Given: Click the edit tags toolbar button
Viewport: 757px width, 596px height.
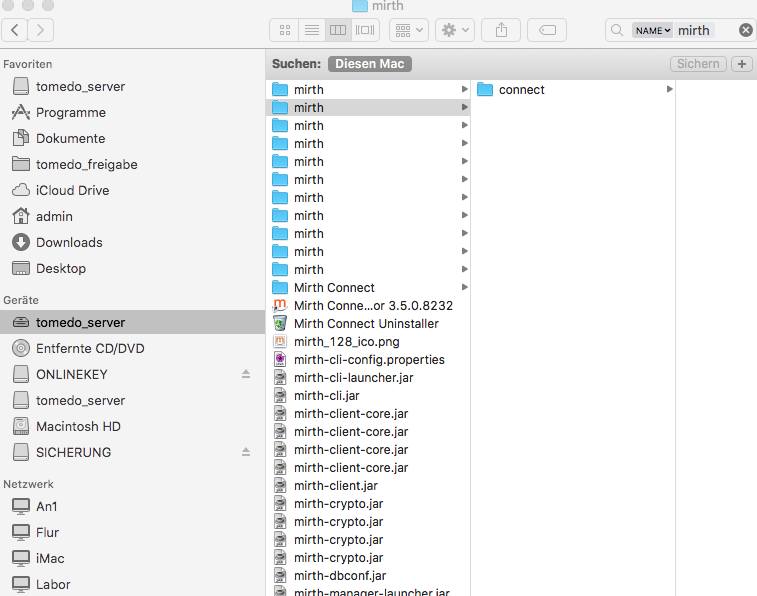Looking at the screenshot, I should pos(547,30).
